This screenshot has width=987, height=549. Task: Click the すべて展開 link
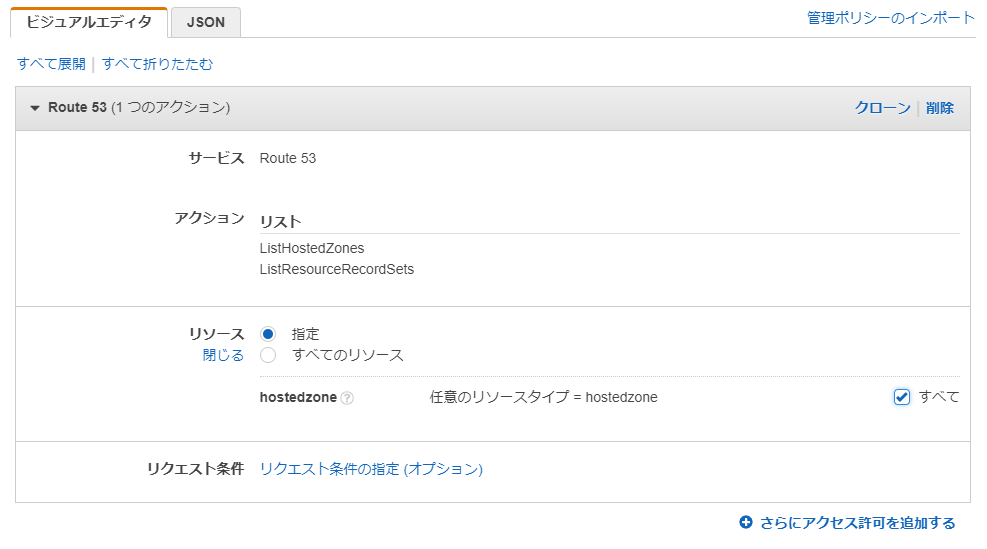tap(51, 64)
